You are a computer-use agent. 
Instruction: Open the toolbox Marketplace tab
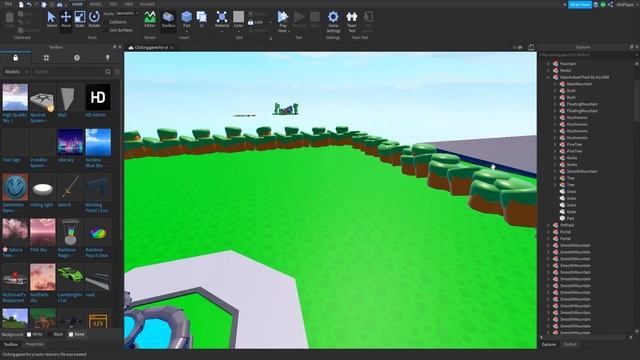pos(16,58)
